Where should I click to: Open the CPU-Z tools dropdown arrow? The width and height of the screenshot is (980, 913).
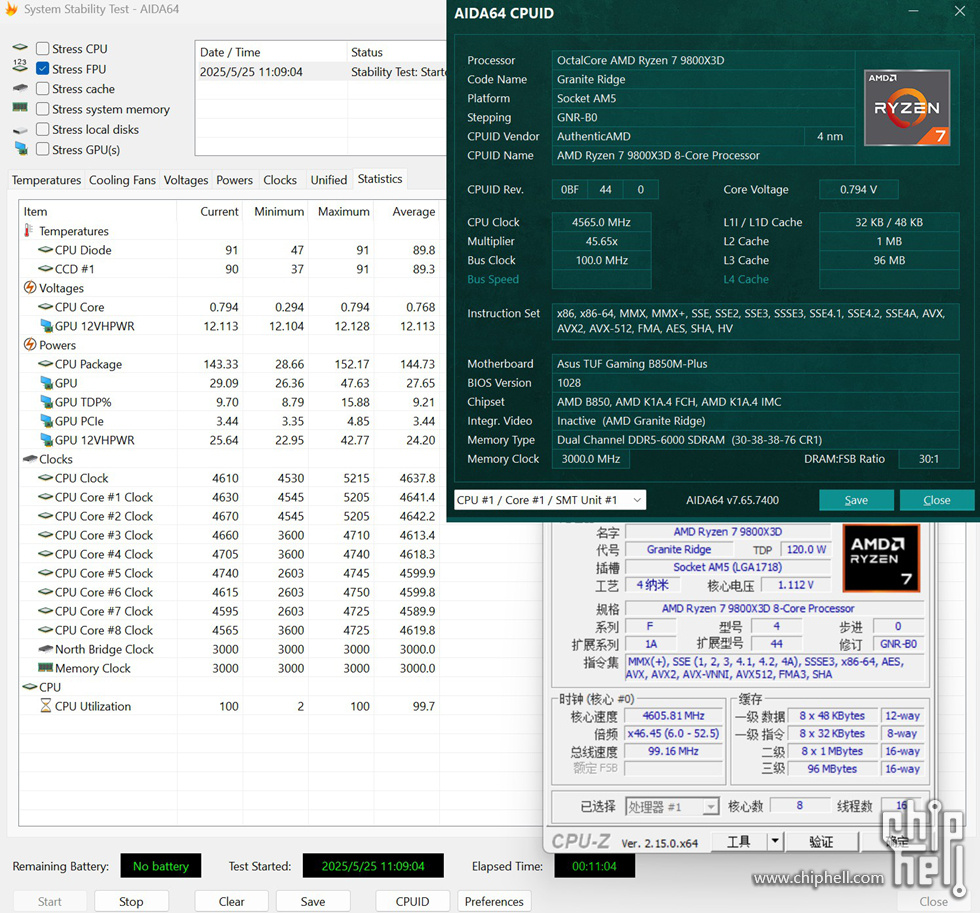click(x=775, y=841)
